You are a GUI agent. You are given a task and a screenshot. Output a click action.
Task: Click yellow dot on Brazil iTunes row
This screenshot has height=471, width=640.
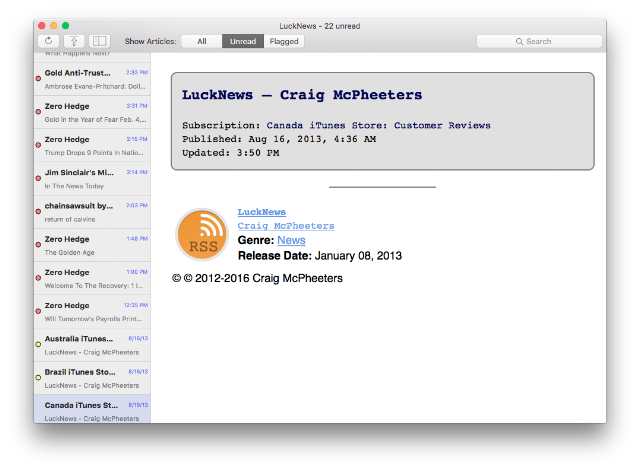coord(38,378)
